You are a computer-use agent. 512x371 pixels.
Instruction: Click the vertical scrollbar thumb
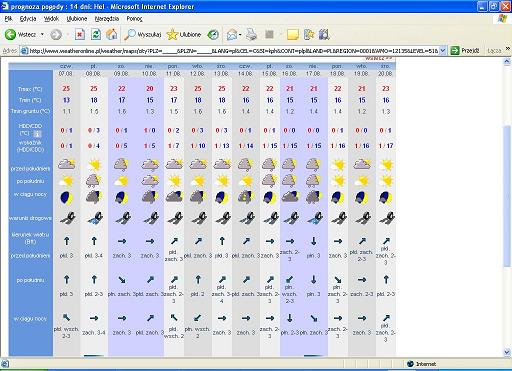point(507,196)
